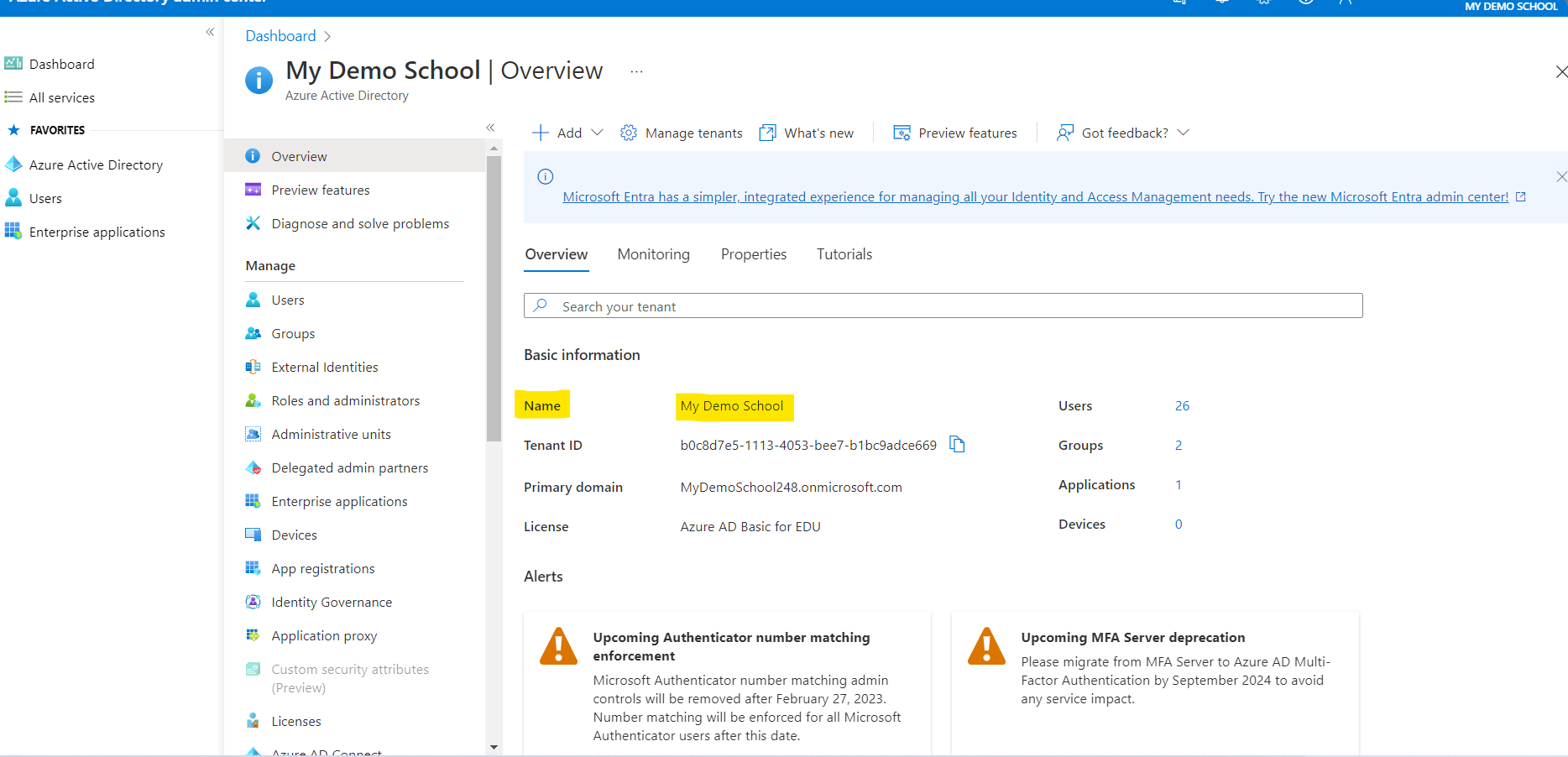Open What's new

point(806,133)
